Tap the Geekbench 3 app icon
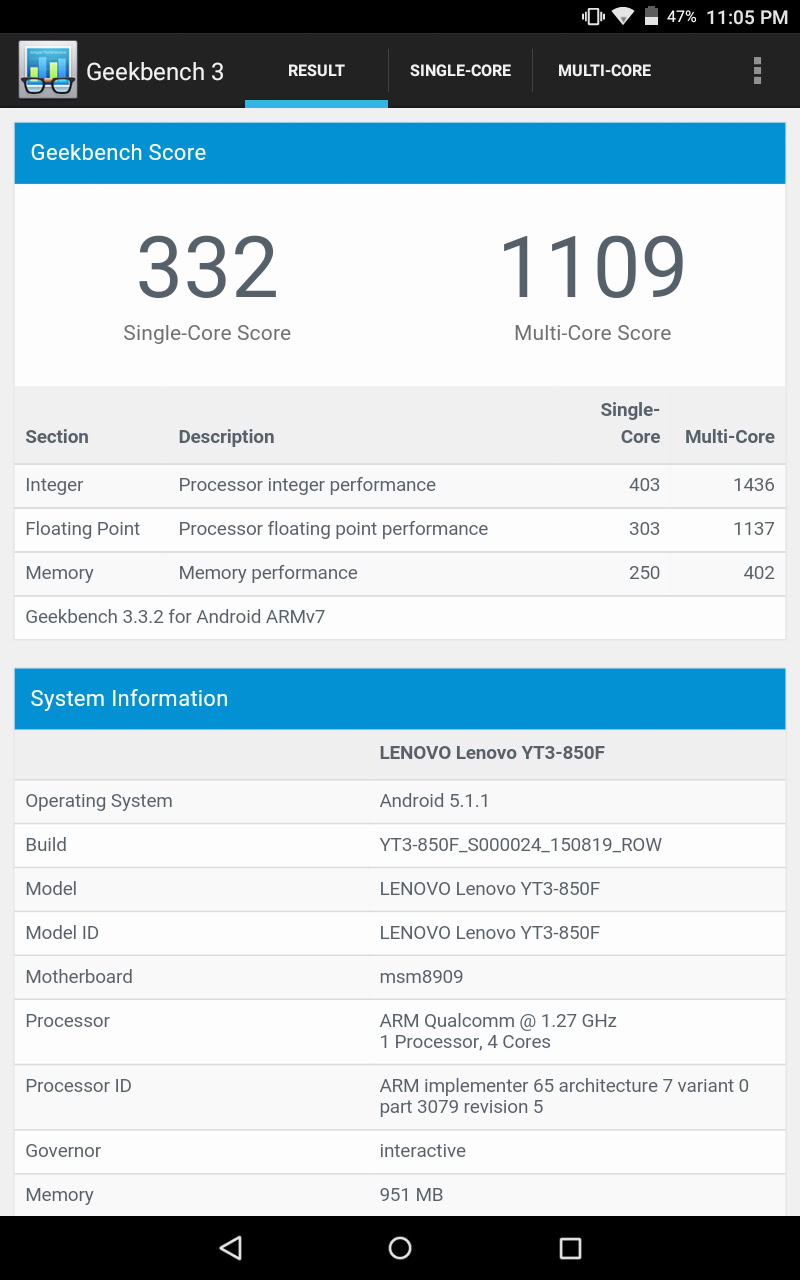 click(x=47, y=70)
